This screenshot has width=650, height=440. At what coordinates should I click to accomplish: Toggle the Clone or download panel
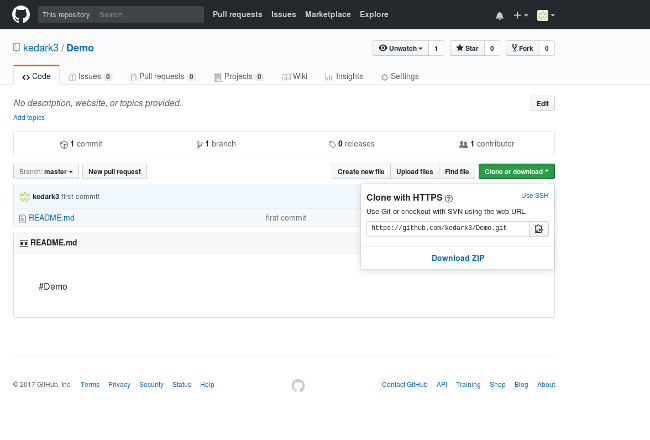[516, 172]
